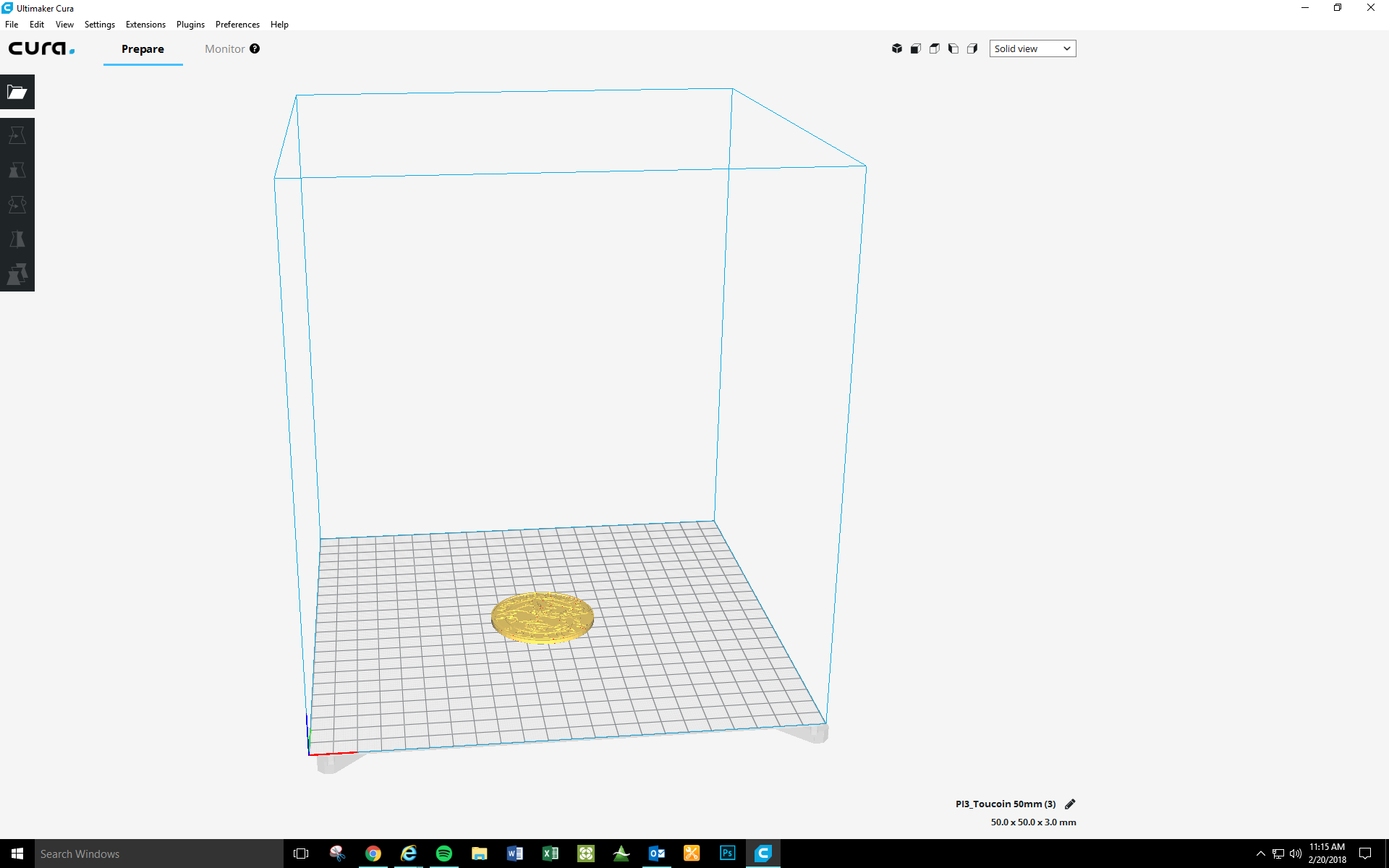
Task: Open the Preferences menu
Action: click(x=237, y=25)
